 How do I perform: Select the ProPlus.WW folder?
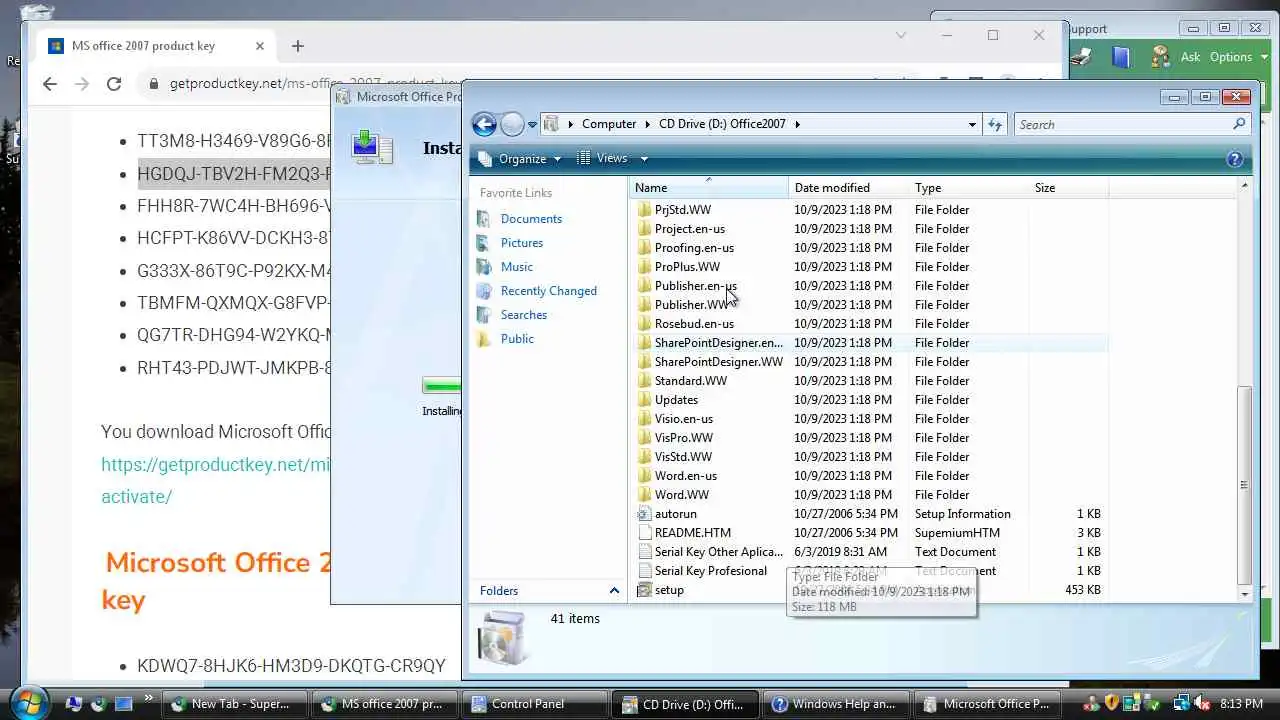687,267
